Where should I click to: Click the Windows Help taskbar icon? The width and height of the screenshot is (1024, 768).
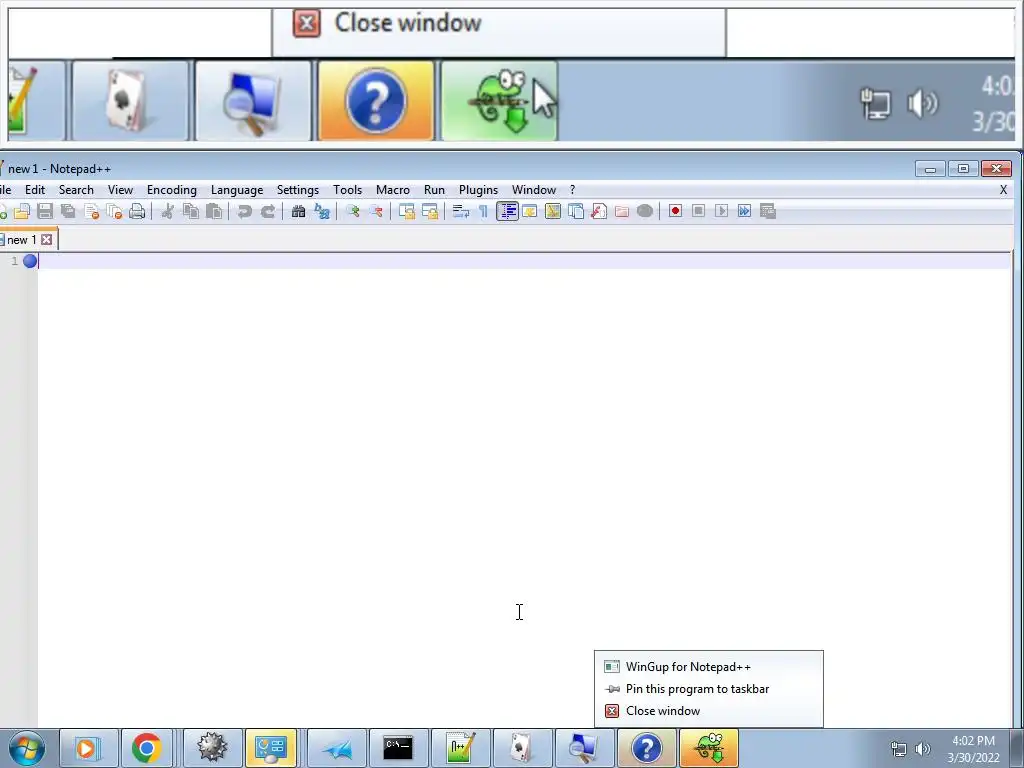pyautogui.click(x=646, y=748)
